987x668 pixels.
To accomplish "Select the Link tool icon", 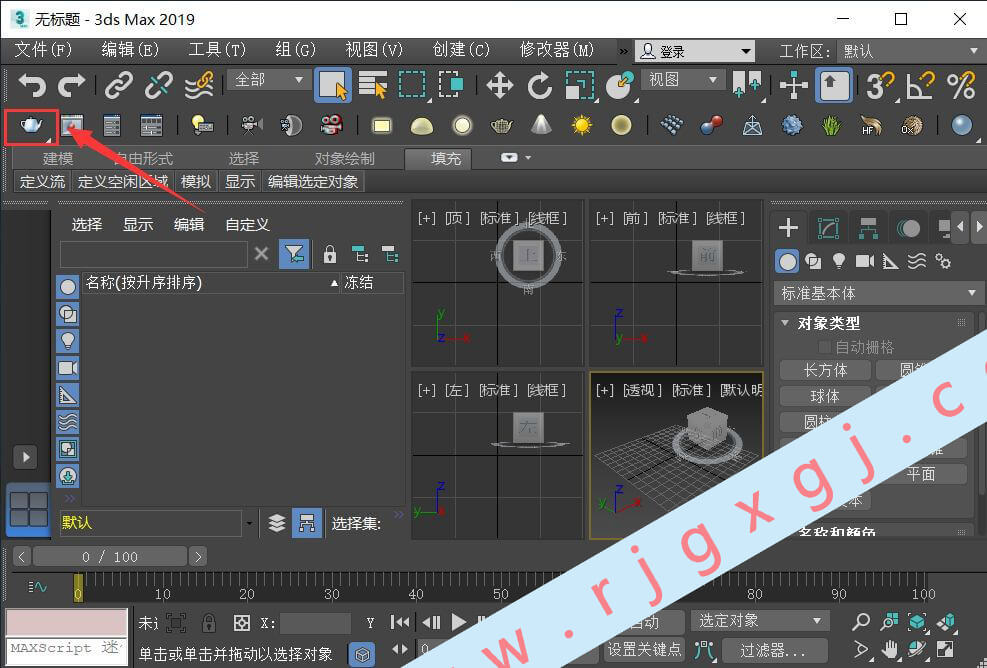I will (x=118, y=85).
